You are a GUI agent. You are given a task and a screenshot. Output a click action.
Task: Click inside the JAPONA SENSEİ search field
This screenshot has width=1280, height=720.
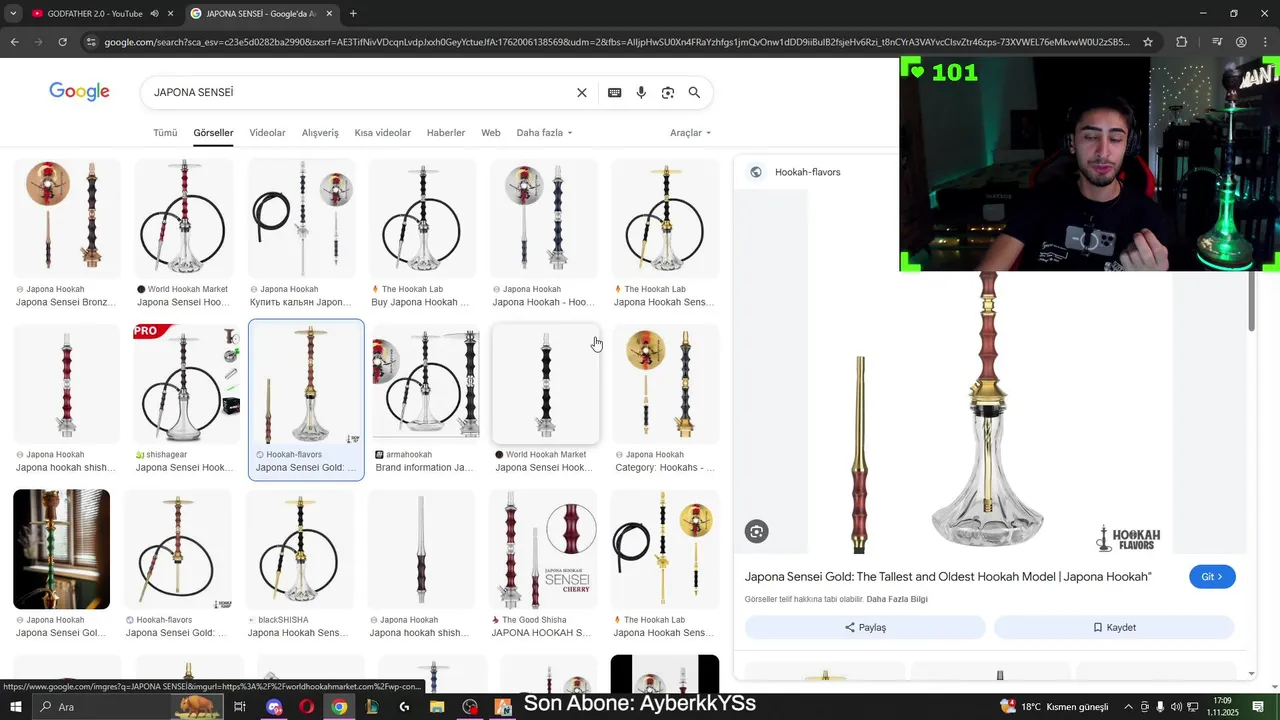pos(360,92)
